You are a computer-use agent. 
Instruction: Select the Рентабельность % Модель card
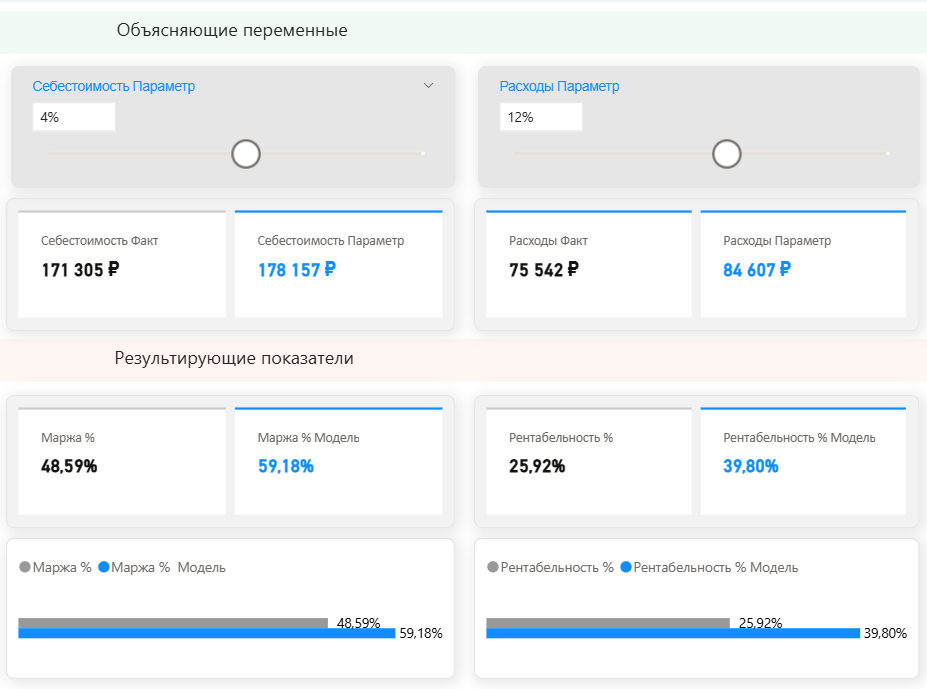[x=803, y=461]
